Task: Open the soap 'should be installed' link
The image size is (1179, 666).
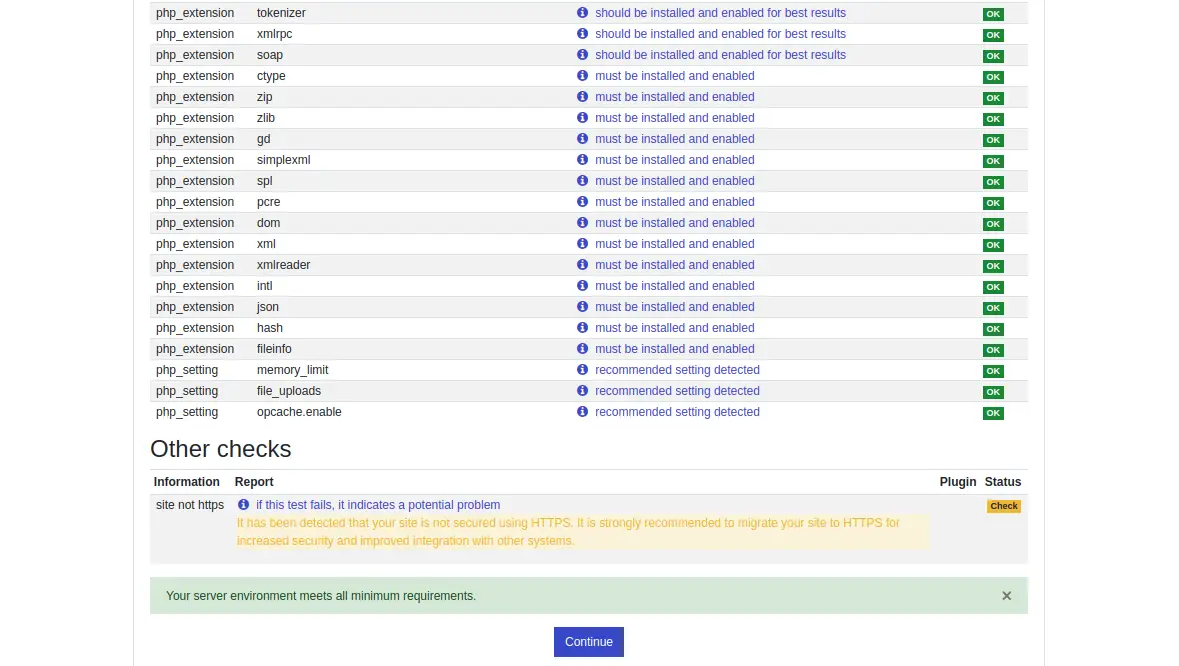Action: point(720,55)
